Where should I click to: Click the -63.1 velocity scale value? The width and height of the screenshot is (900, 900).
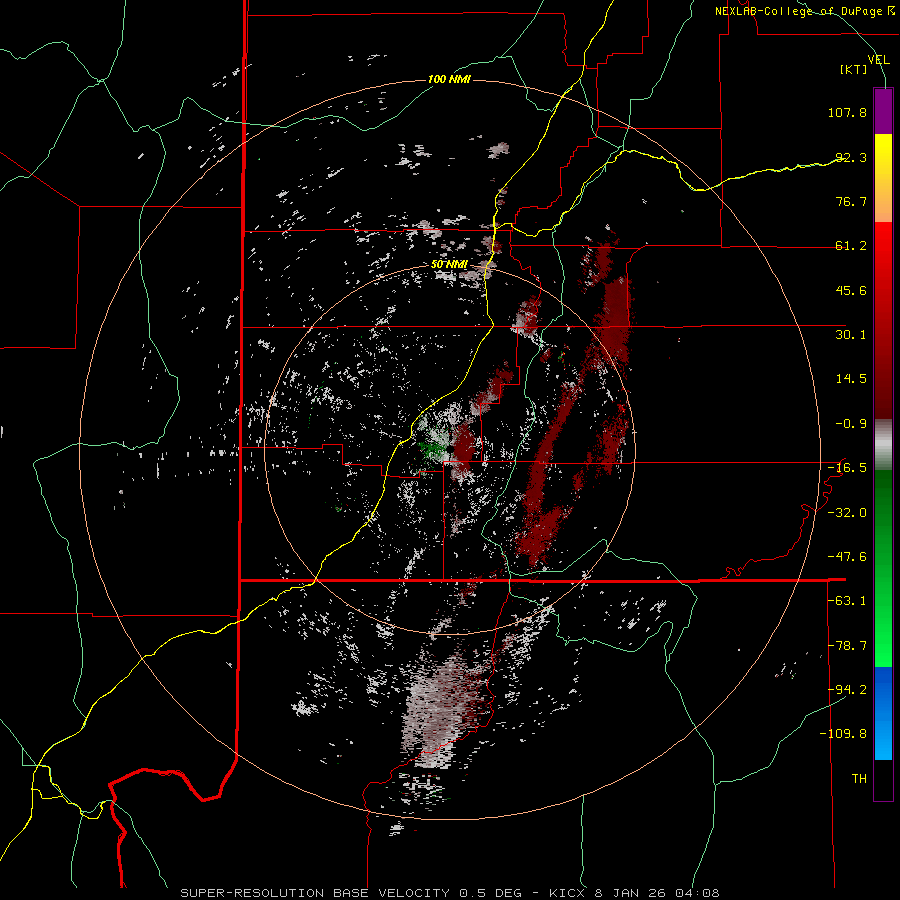[847, 601]
